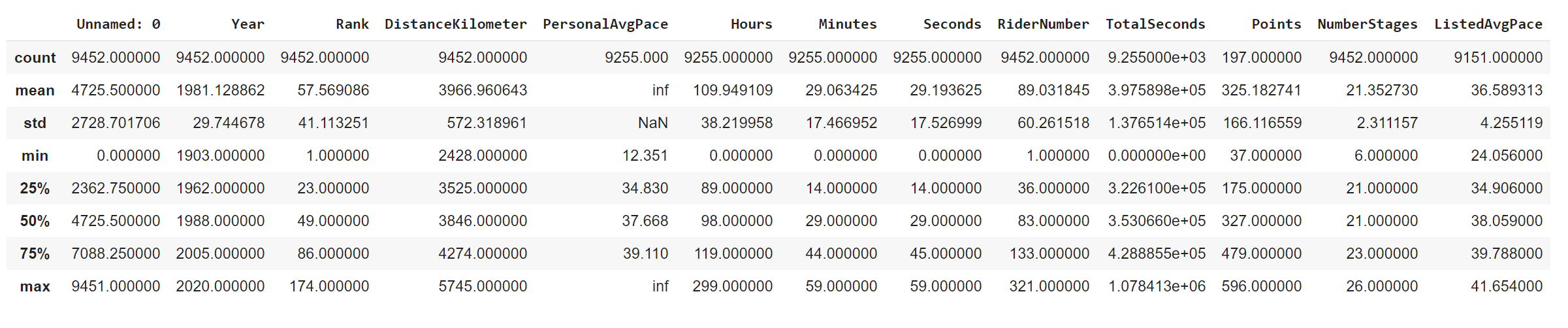Screen dimensions: 1568x328
Task: Click the Points column header
Action: click(1276, 24)
